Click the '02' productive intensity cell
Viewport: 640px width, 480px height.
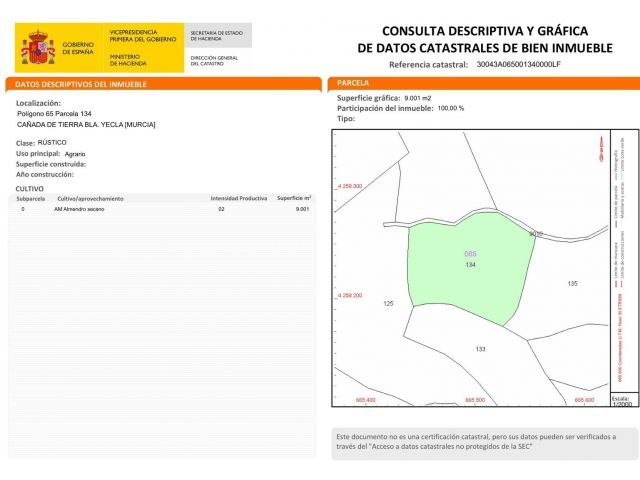[221, 209]
